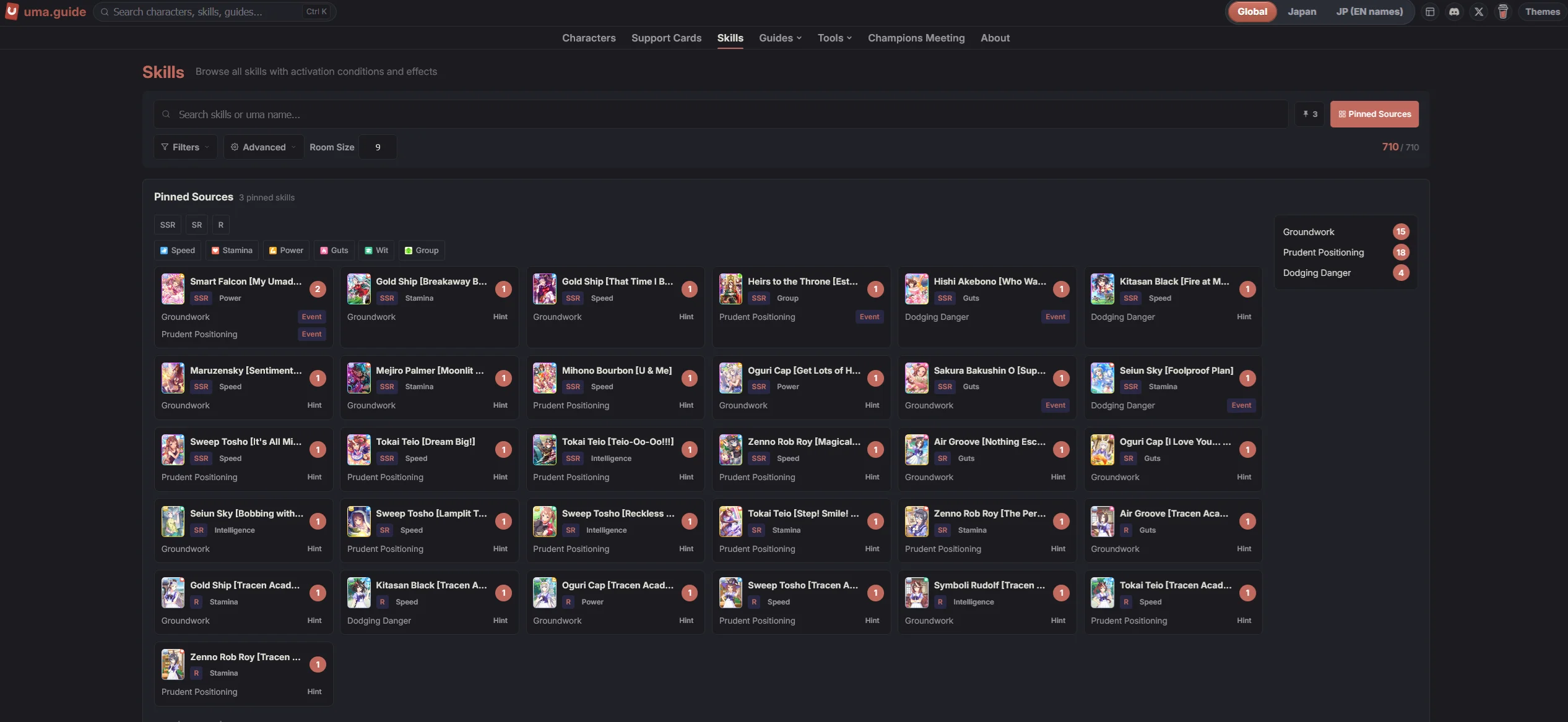Image resolution: width=1568 pixels, height=722 pixels.
Task: Expand the Advanced options dropdown
Action: [263, 147]
